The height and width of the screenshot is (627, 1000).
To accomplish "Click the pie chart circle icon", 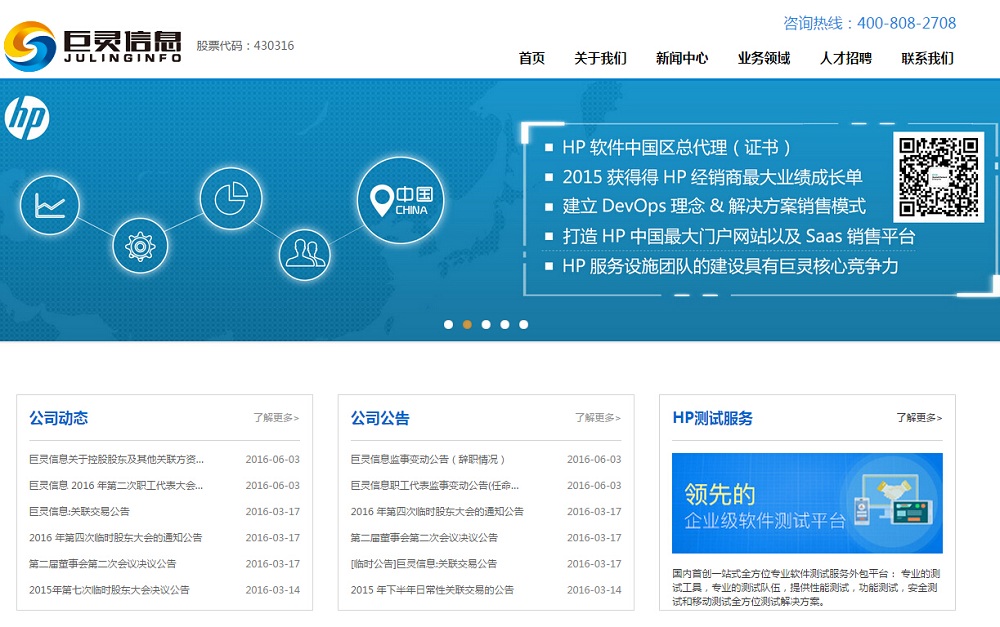I will tap(231, 198).
